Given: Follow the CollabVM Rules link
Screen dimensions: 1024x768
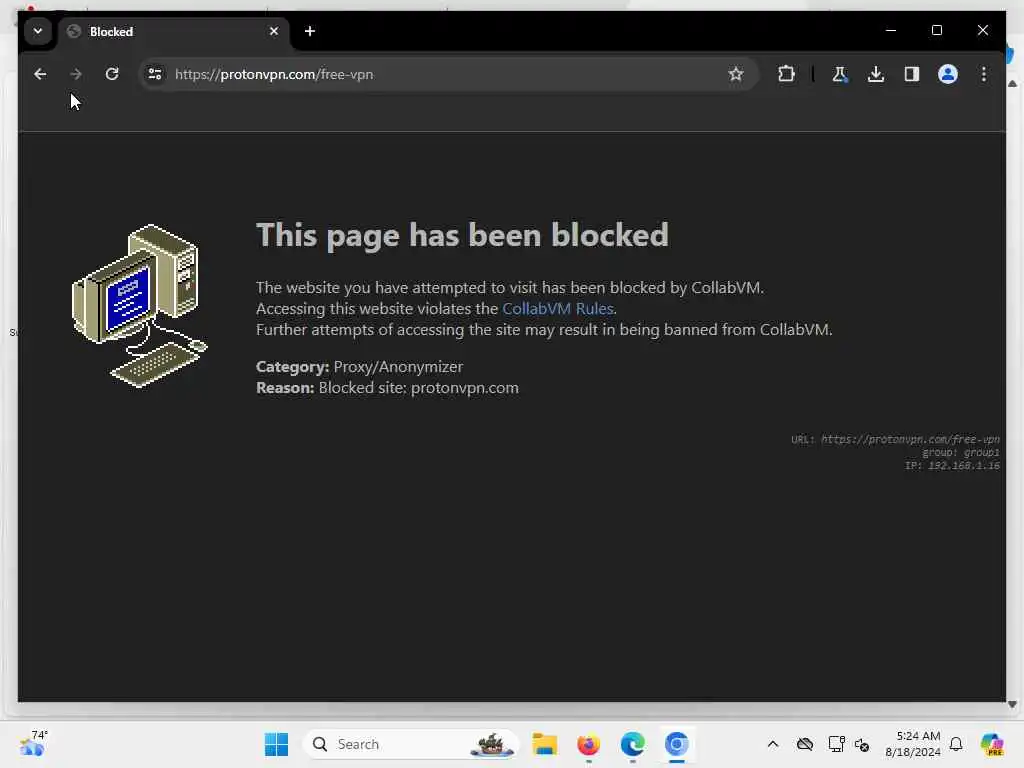Looking at the screenshot, I should (x=558, y=308).
